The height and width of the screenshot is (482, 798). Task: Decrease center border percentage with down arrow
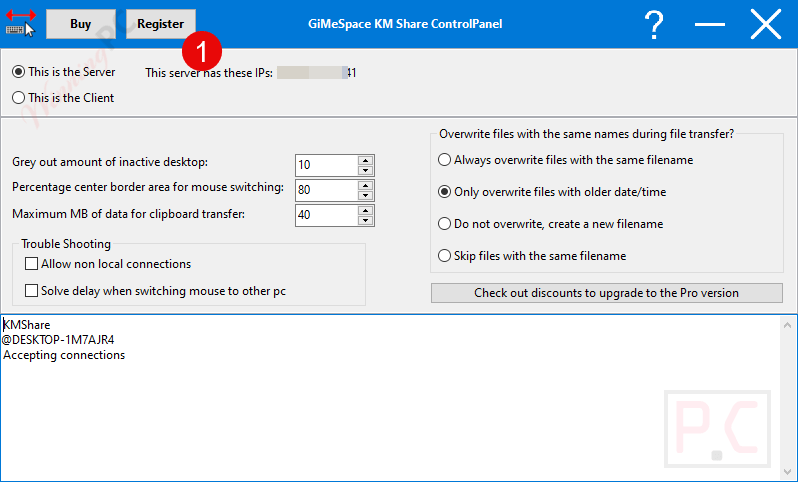(365, 195)
